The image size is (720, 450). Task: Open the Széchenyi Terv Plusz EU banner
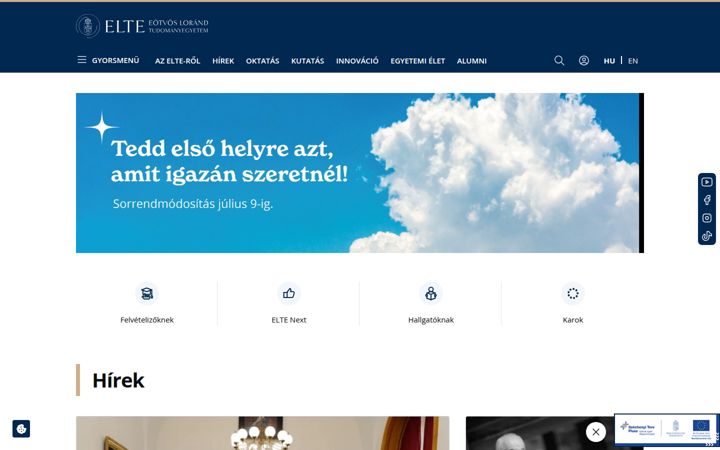[665, 430]
